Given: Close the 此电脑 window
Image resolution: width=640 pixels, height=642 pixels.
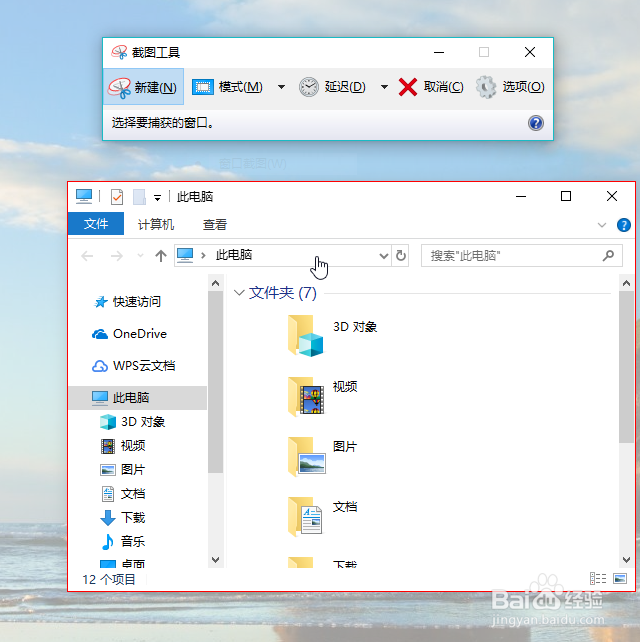Looking at the screenshot, I should pos(612,196).
